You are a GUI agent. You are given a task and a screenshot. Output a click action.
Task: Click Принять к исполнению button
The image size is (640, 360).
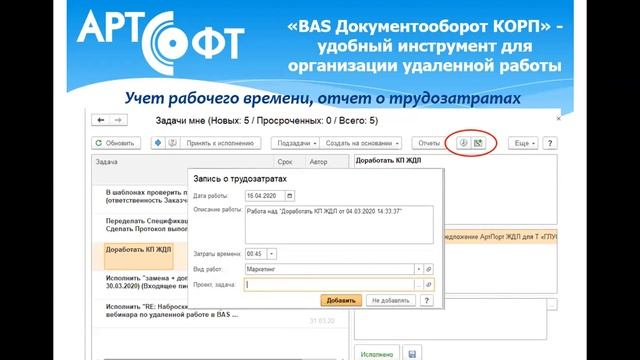point(220,143)
